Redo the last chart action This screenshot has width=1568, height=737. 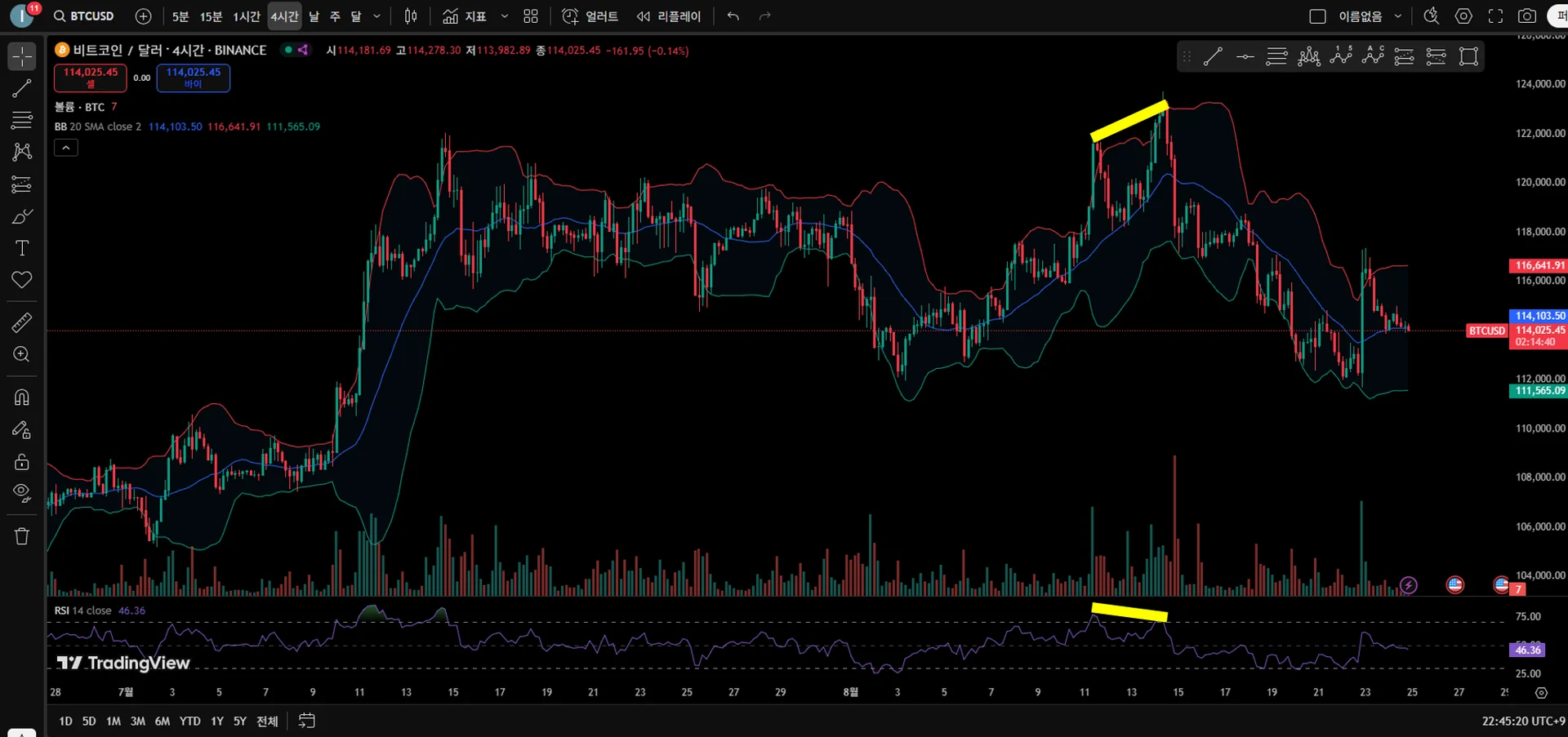click(764, 16)
